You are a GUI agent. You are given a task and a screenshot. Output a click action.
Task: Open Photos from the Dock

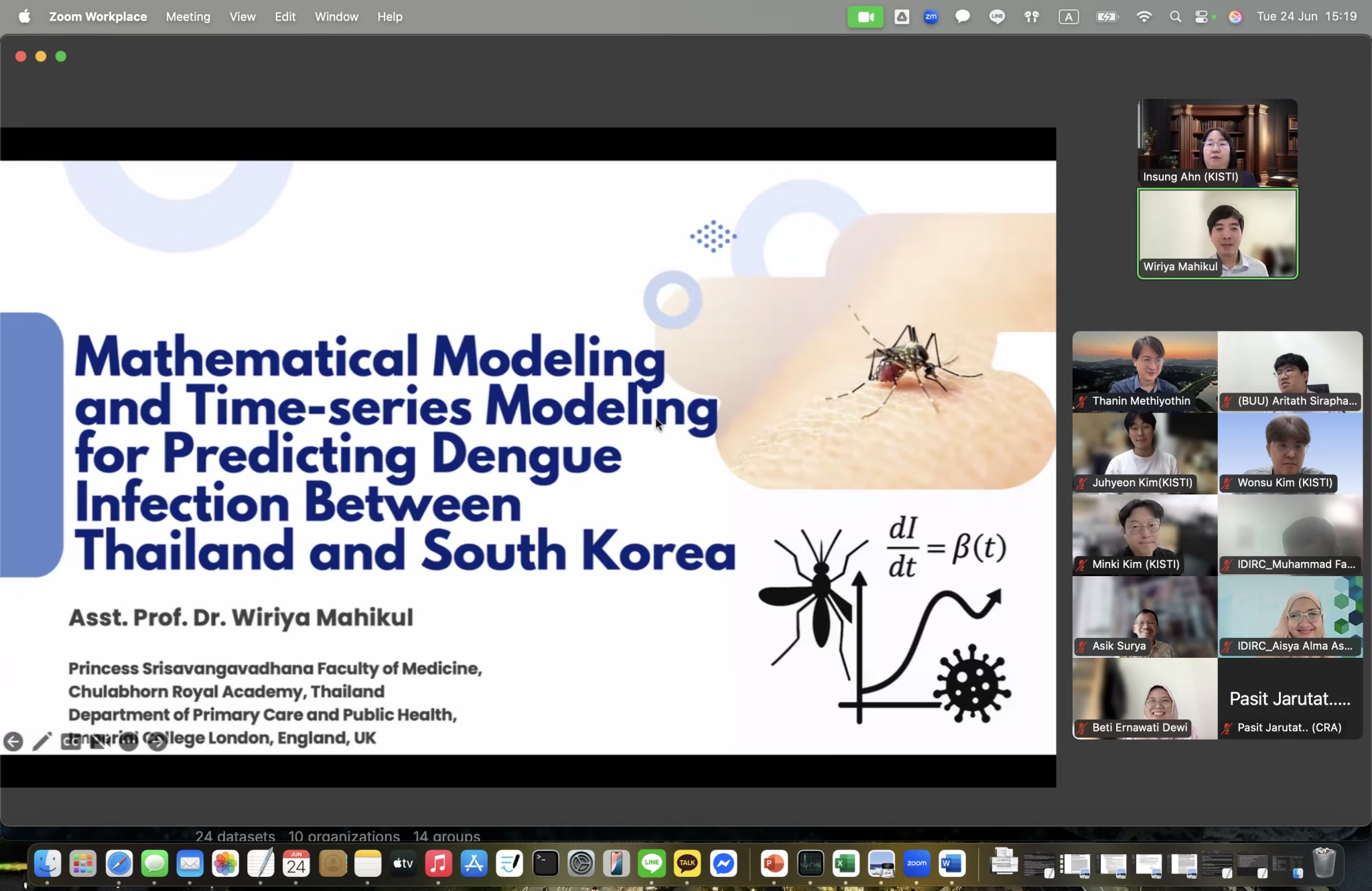225,864
